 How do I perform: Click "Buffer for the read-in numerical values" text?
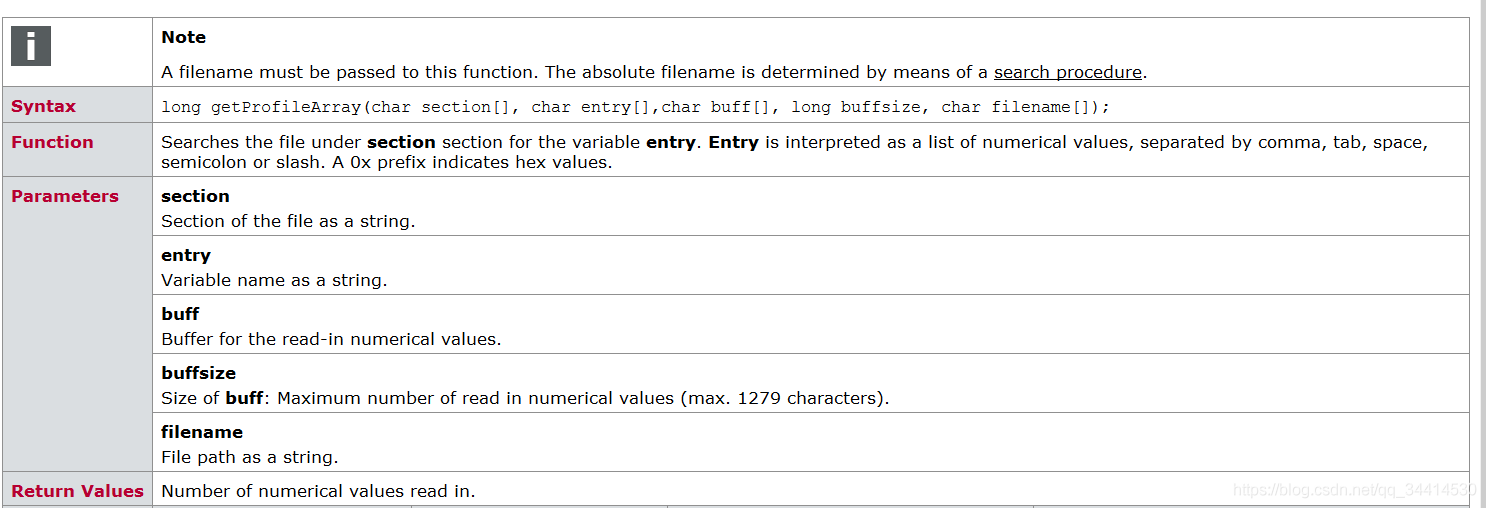[331, 339]
